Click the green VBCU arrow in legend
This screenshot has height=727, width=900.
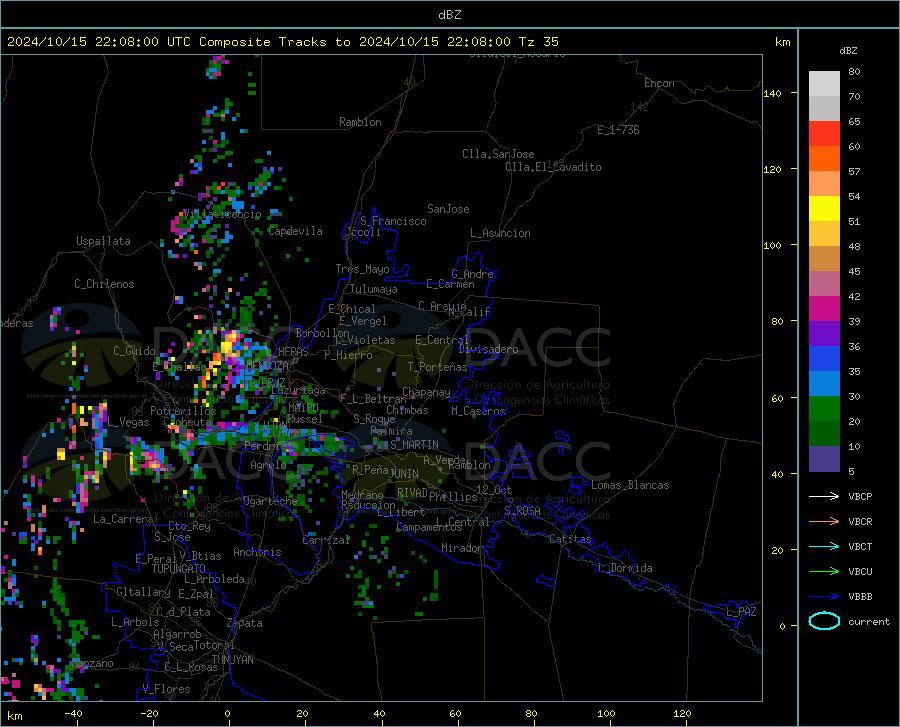824,572
